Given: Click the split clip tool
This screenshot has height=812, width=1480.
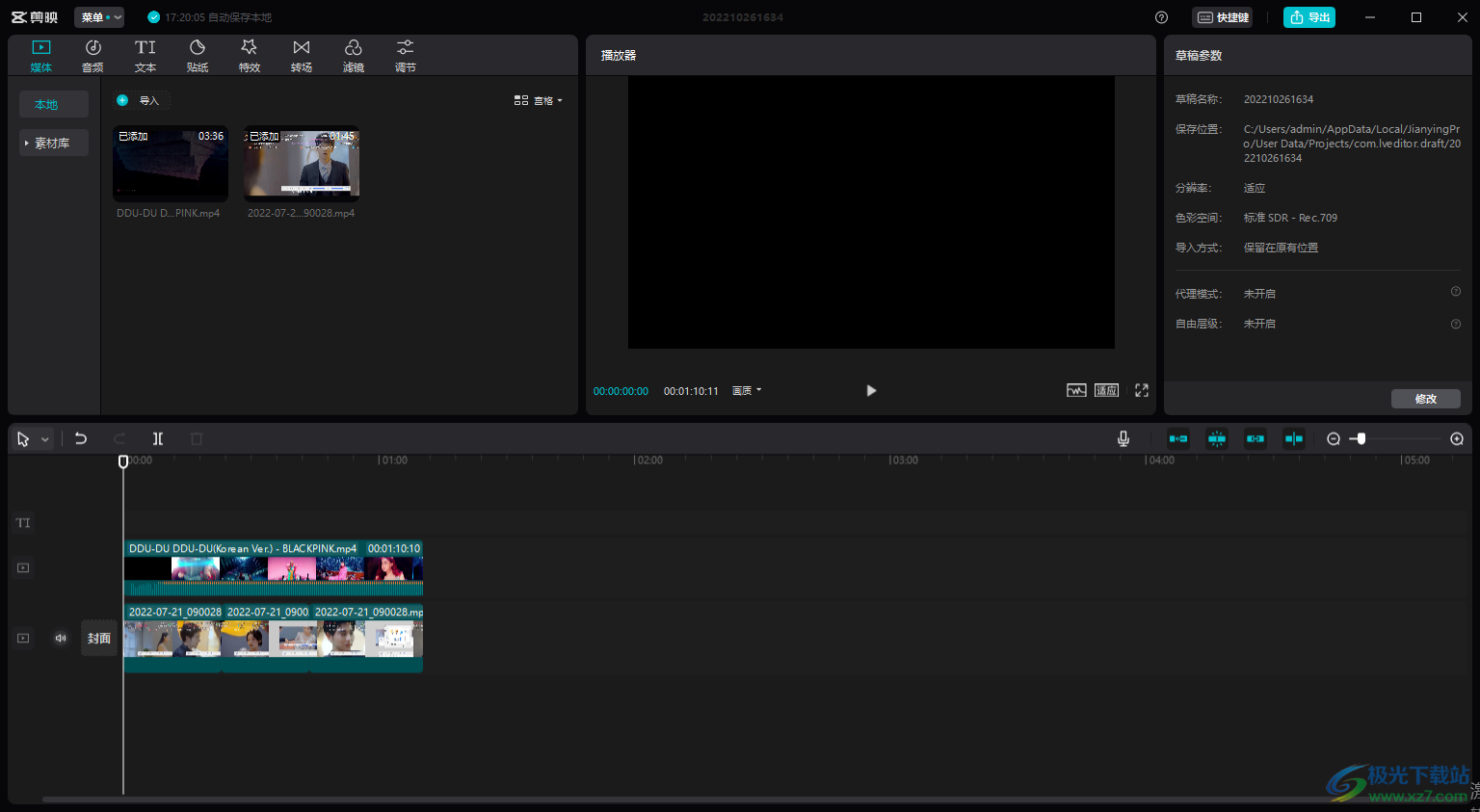Looking at the screenshot, I should click(x=158, y=438).
